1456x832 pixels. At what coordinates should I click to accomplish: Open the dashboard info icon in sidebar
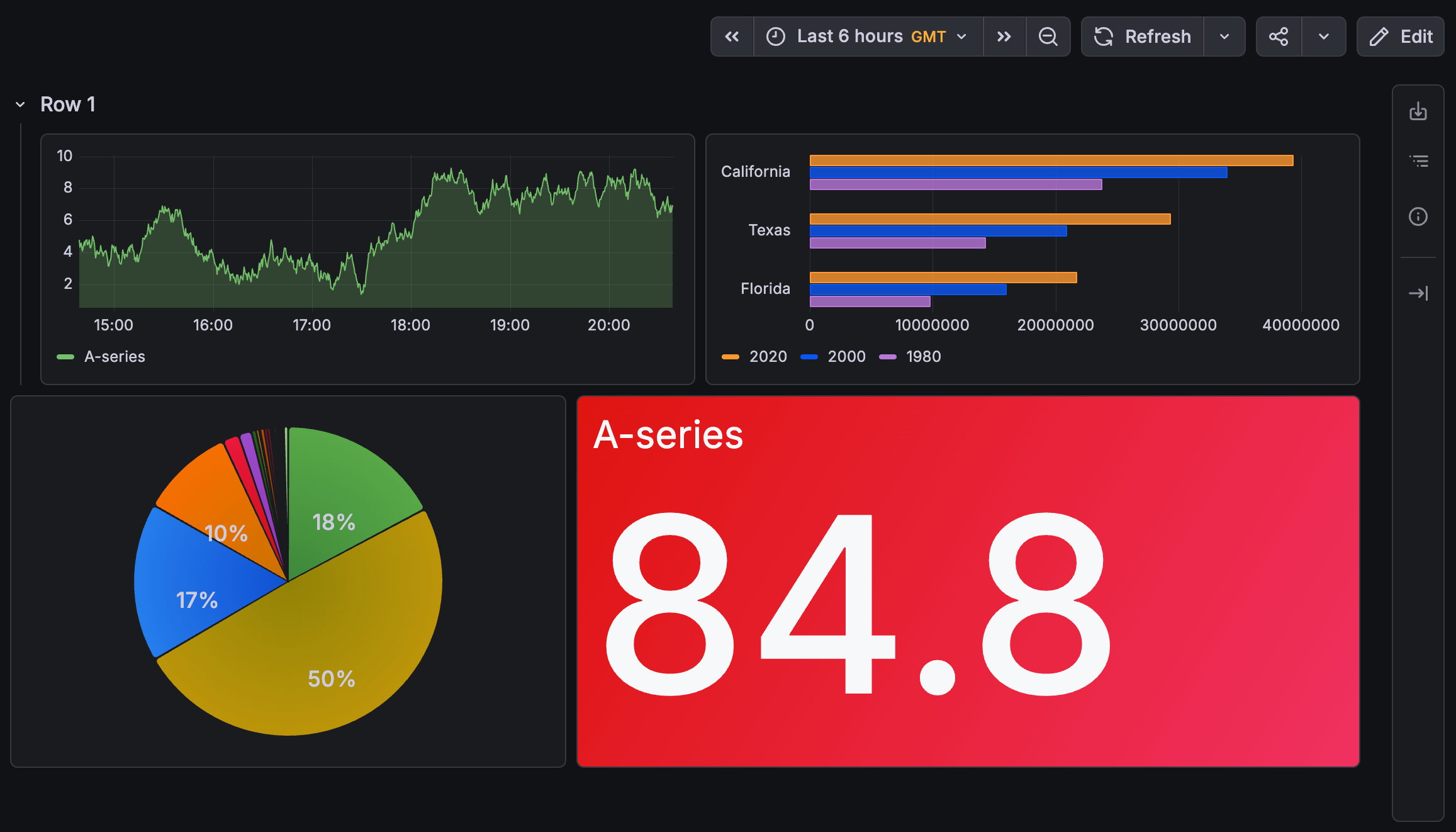tap(1418, 216)
